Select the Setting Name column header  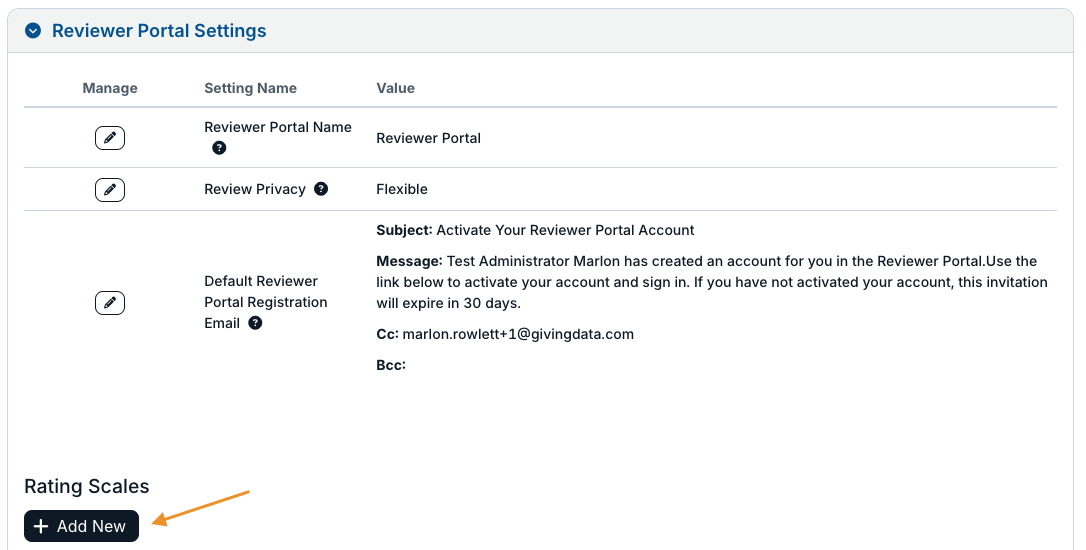[x=251, y=88]
